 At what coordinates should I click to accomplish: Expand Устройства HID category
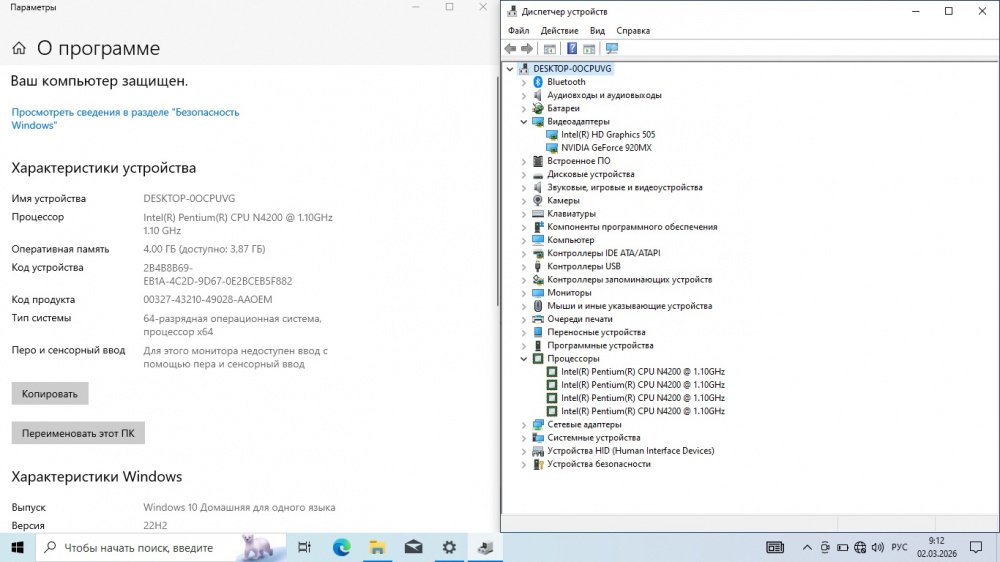pyautogui.click(x=524, y=451)
